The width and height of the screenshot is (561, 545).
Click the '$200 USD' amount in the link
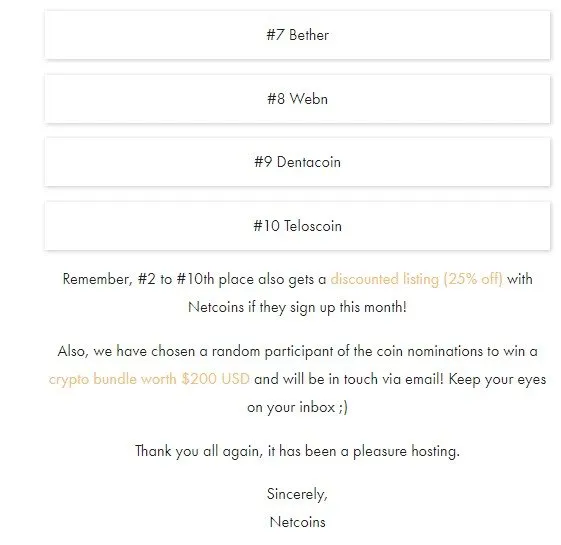215,379
